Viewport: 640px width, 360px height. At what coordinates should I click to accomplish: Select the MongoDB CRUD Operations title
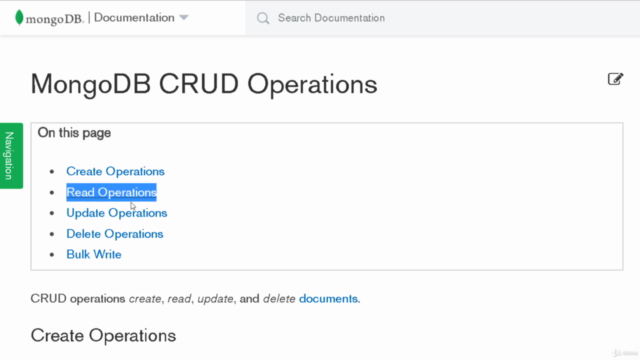[x=204, y=84]
